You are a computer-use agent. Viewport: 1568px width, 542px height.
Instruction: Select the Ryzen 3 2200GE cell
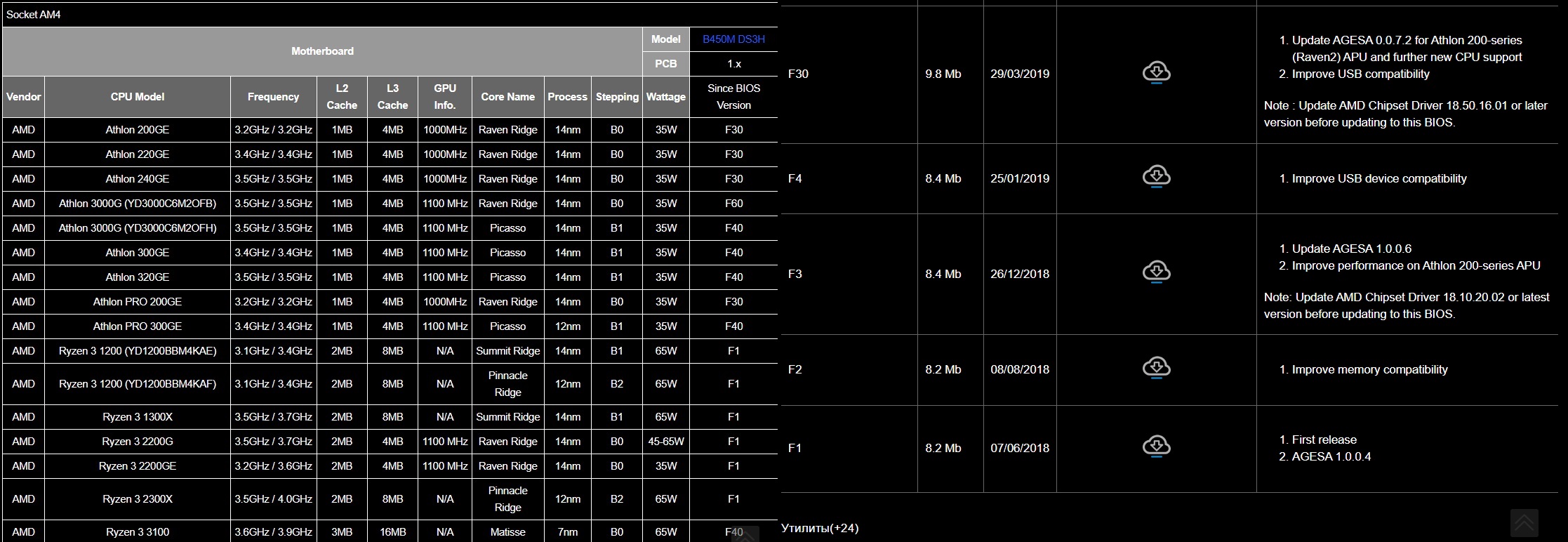(x=138, y=466)
